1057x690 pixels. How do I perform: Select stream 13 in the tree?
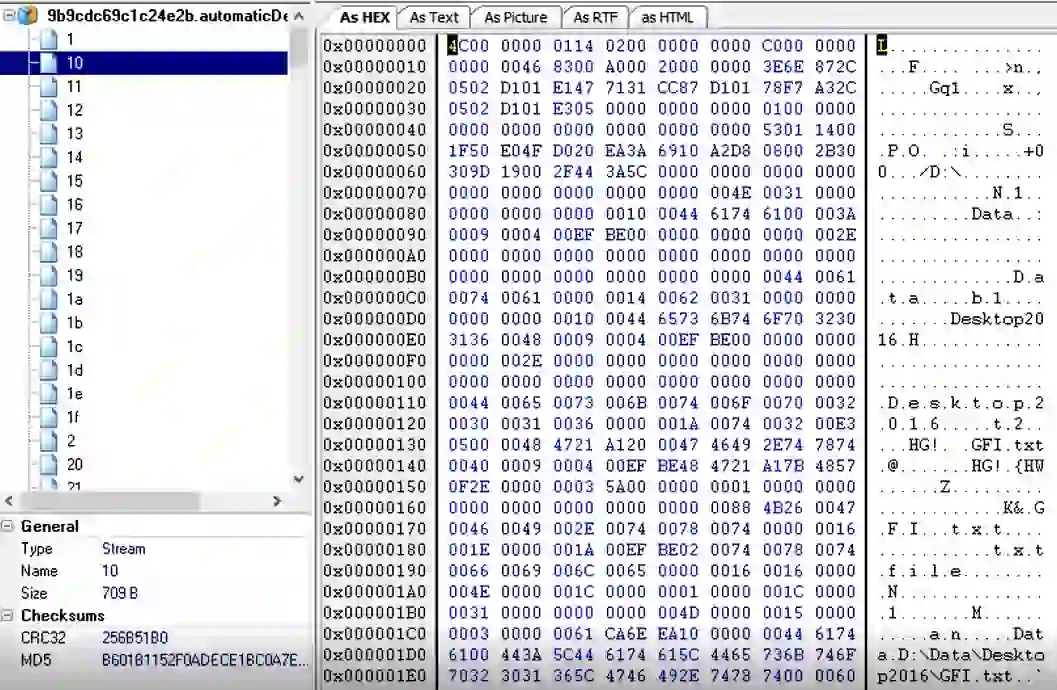coord(75,134)
